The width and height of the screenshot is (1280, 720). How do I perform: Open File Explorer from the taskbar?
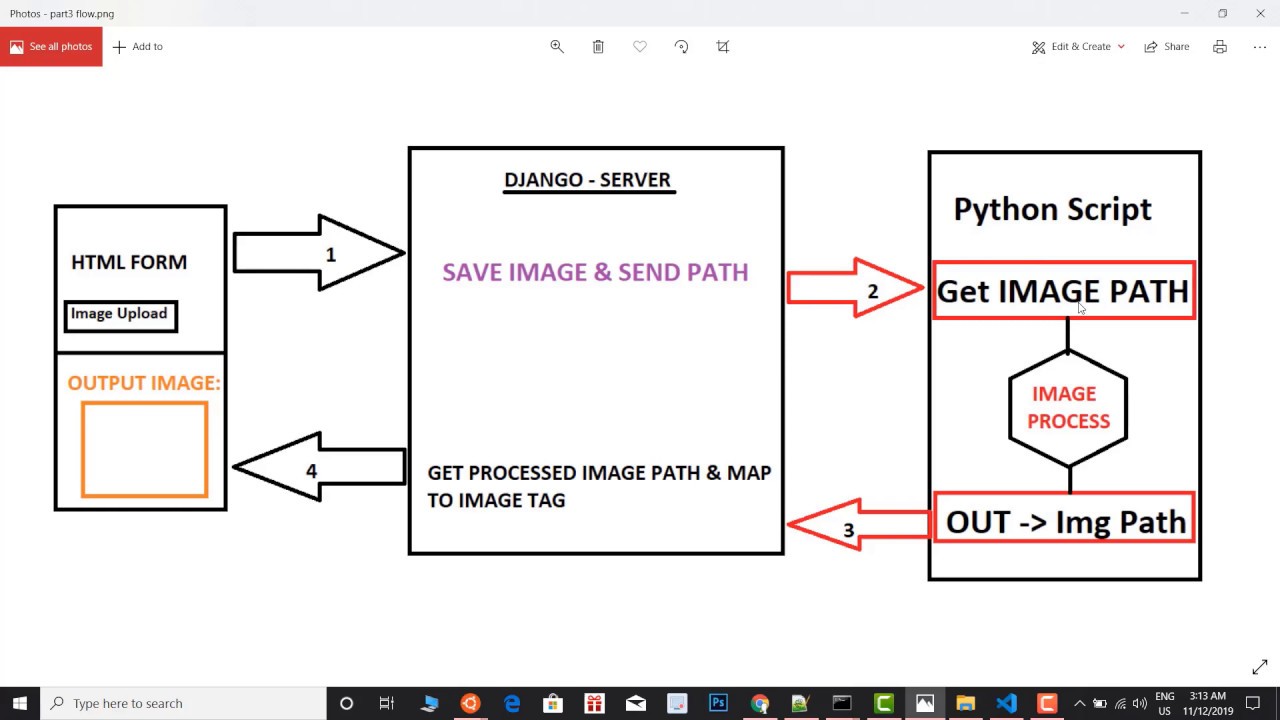click(x=966, y=703)
